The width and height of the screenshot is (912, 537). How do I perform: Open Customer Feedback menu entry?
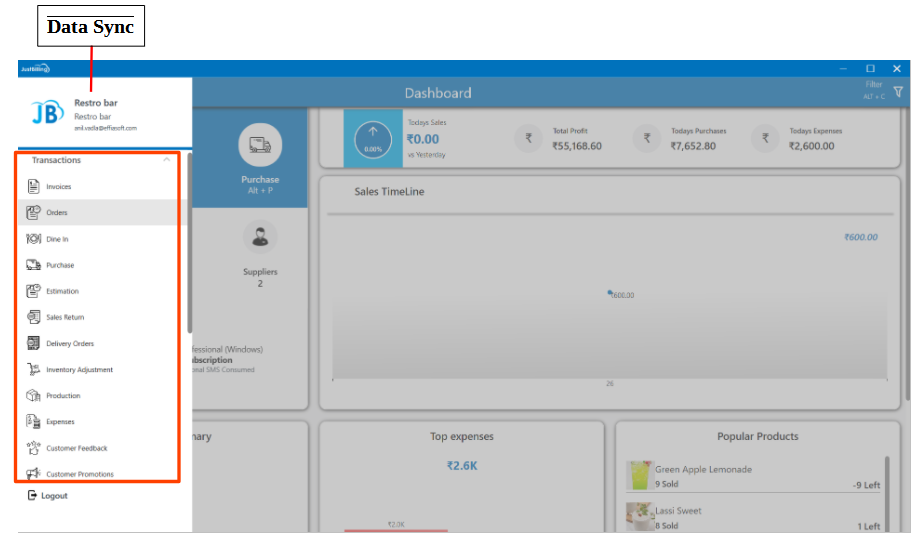click(76, 448)
